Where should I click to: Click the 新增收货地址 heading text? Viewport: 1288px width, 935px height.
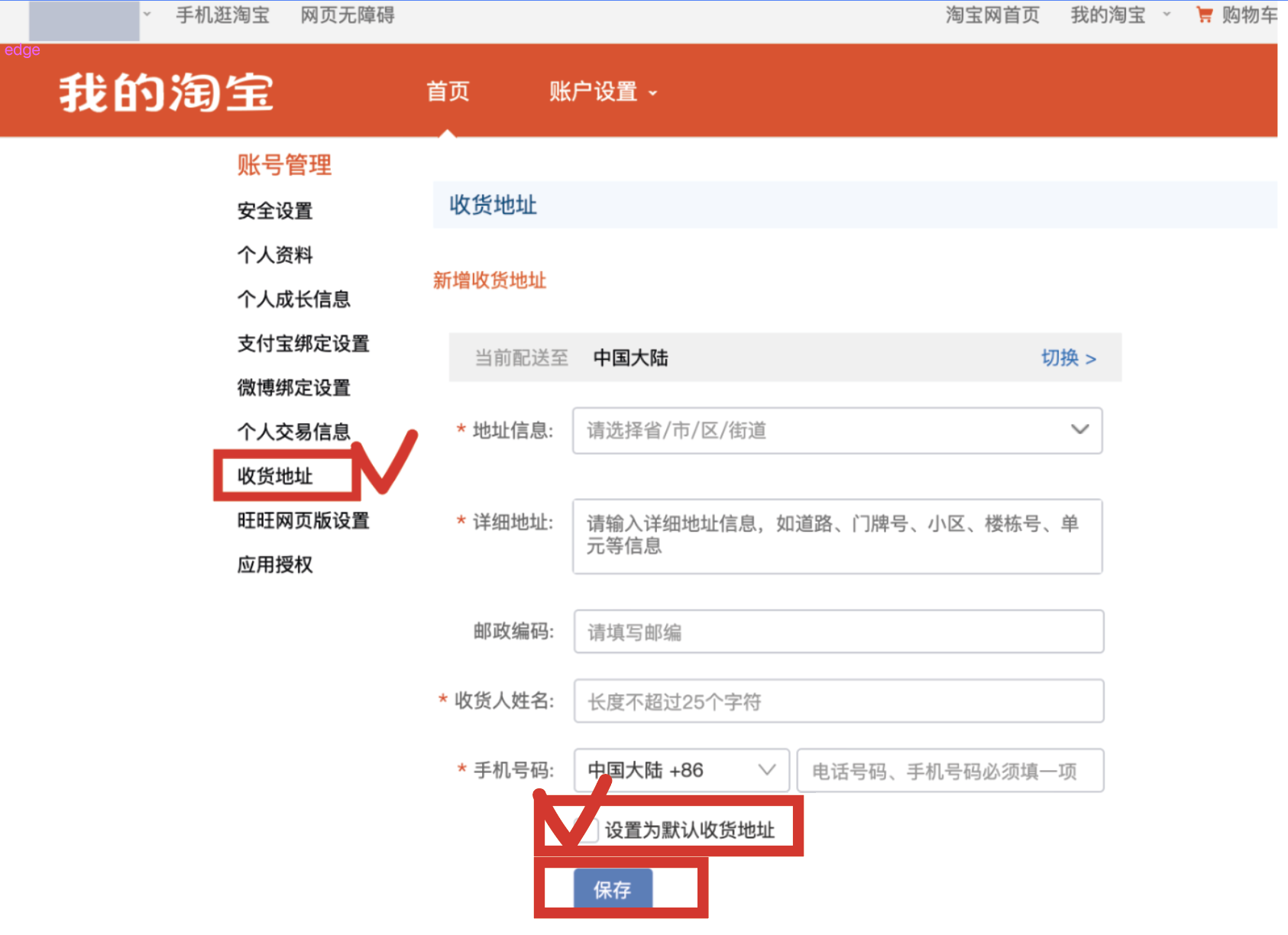pos(490,280)
